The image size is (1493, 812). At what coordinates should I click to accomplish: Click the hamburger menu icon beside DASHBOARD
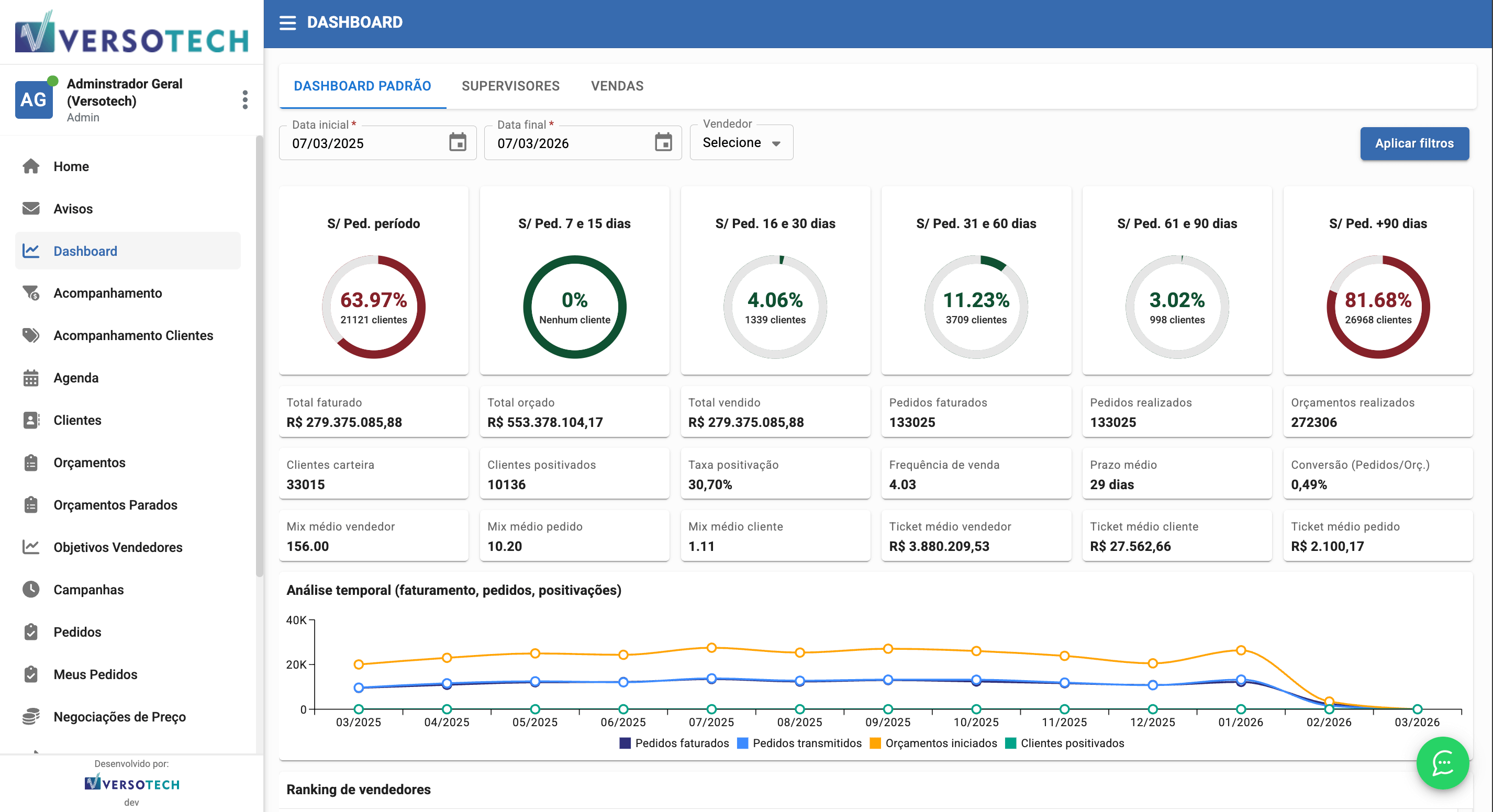click(x=287, y=22)
